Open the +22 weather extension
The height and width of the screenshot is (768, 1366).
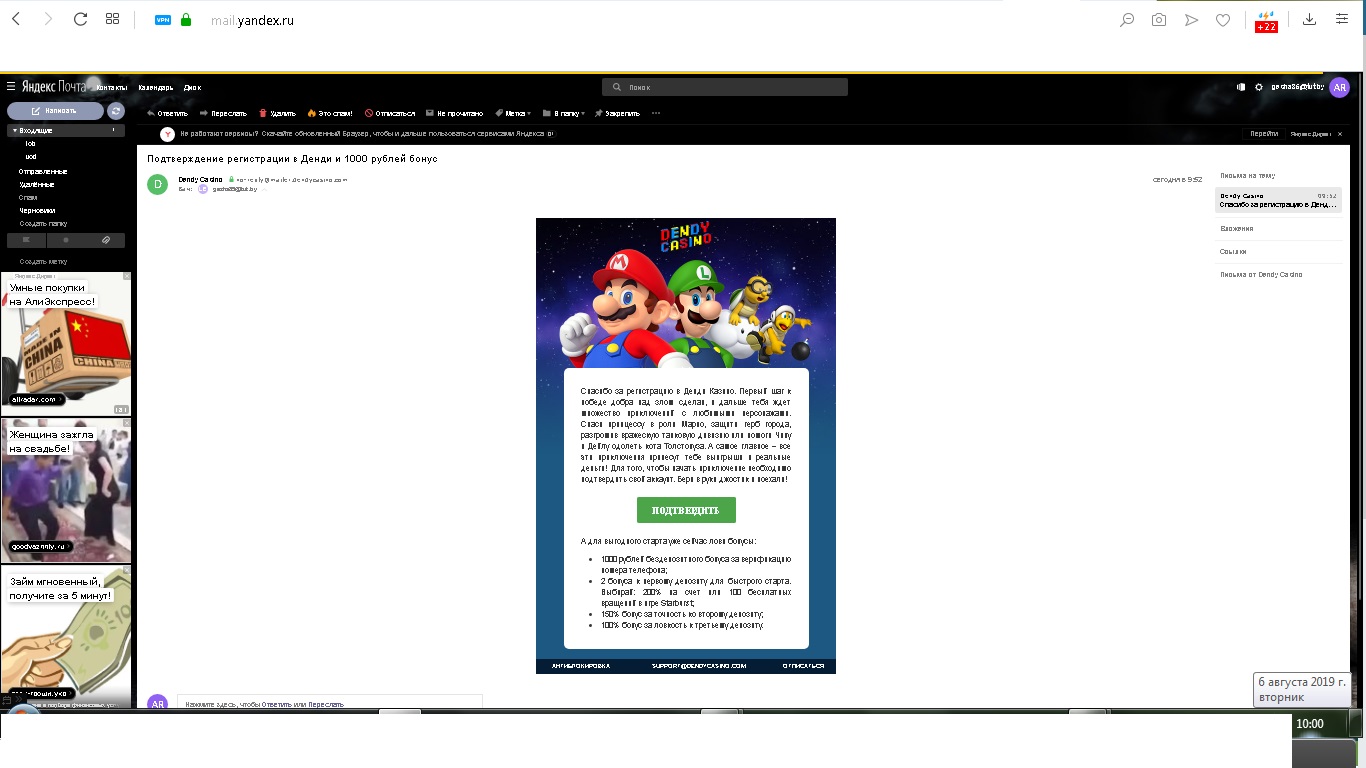(1266, 21)
